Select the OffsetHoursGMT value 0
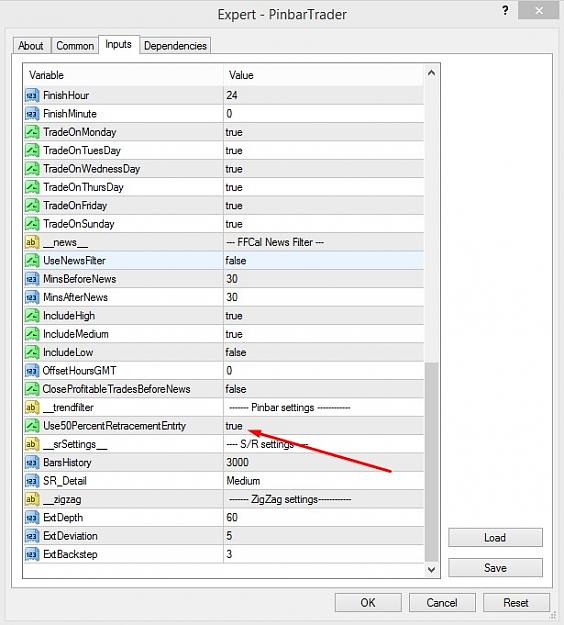This screenshot has width=564, height=625. 229,371
